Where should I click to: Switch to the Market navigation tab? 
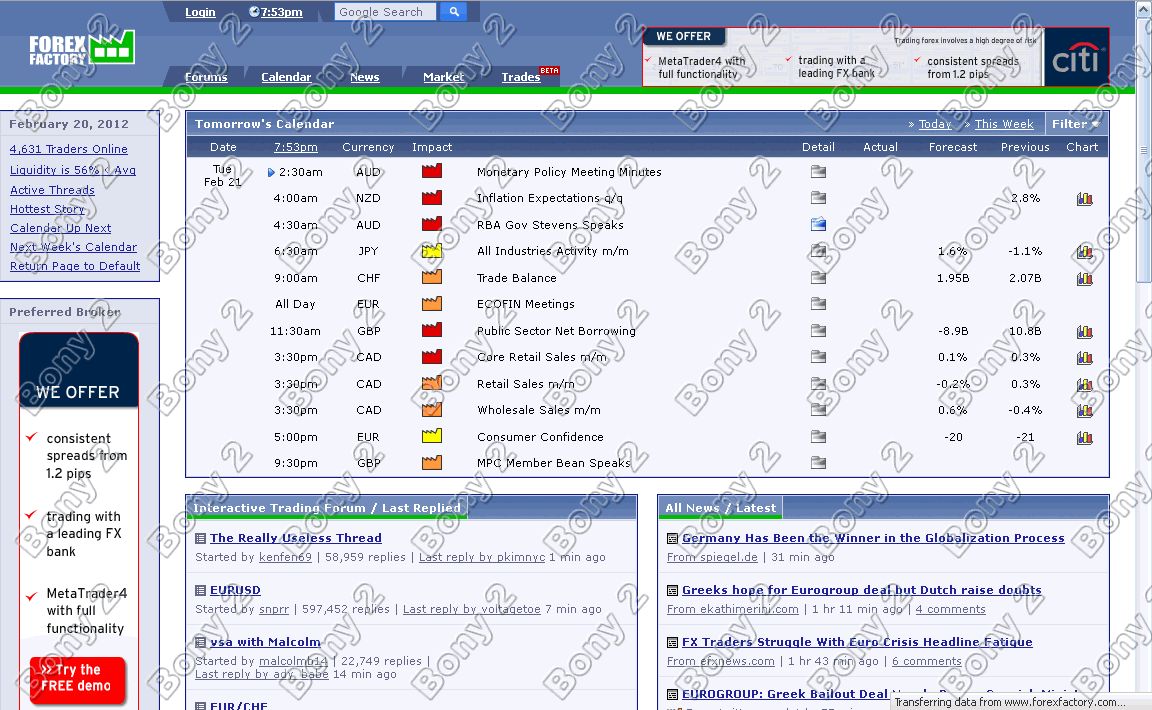point(443,77)
